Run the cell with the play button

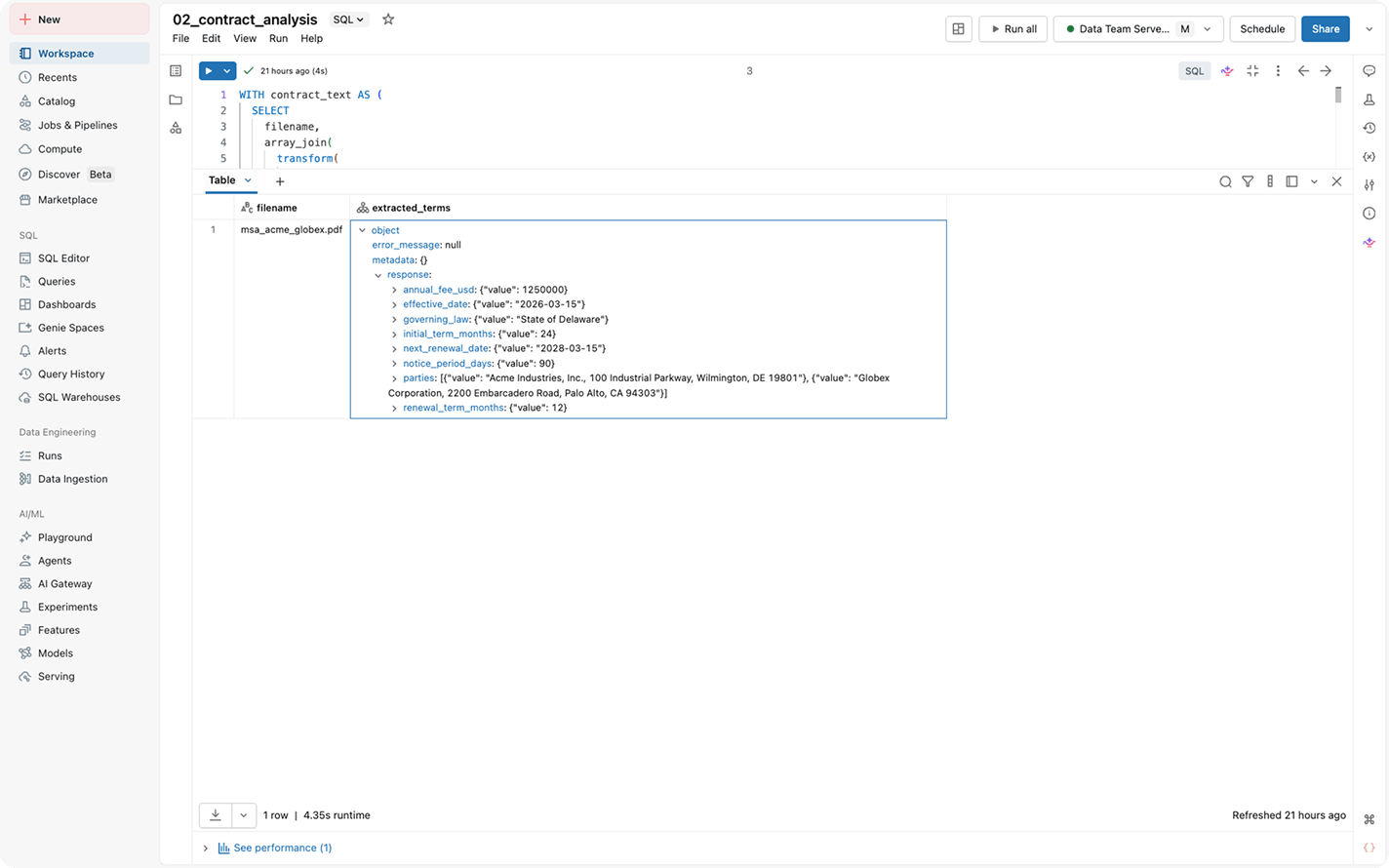tap(209, 71)
